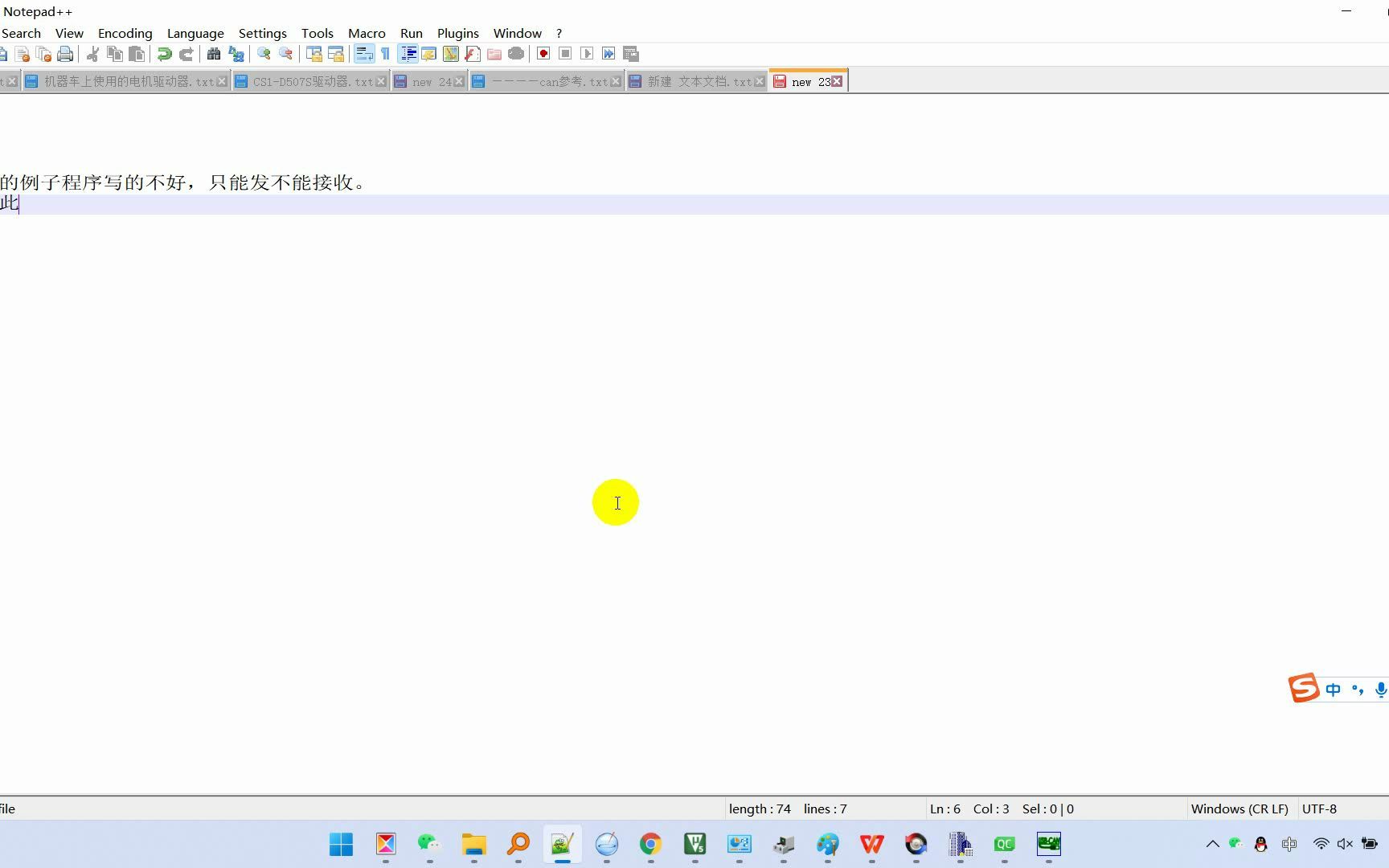Viewport: 1389px width, 868px height.
Task: Open the Sogou voice input microphone
Action: (x=1382, y=689)
